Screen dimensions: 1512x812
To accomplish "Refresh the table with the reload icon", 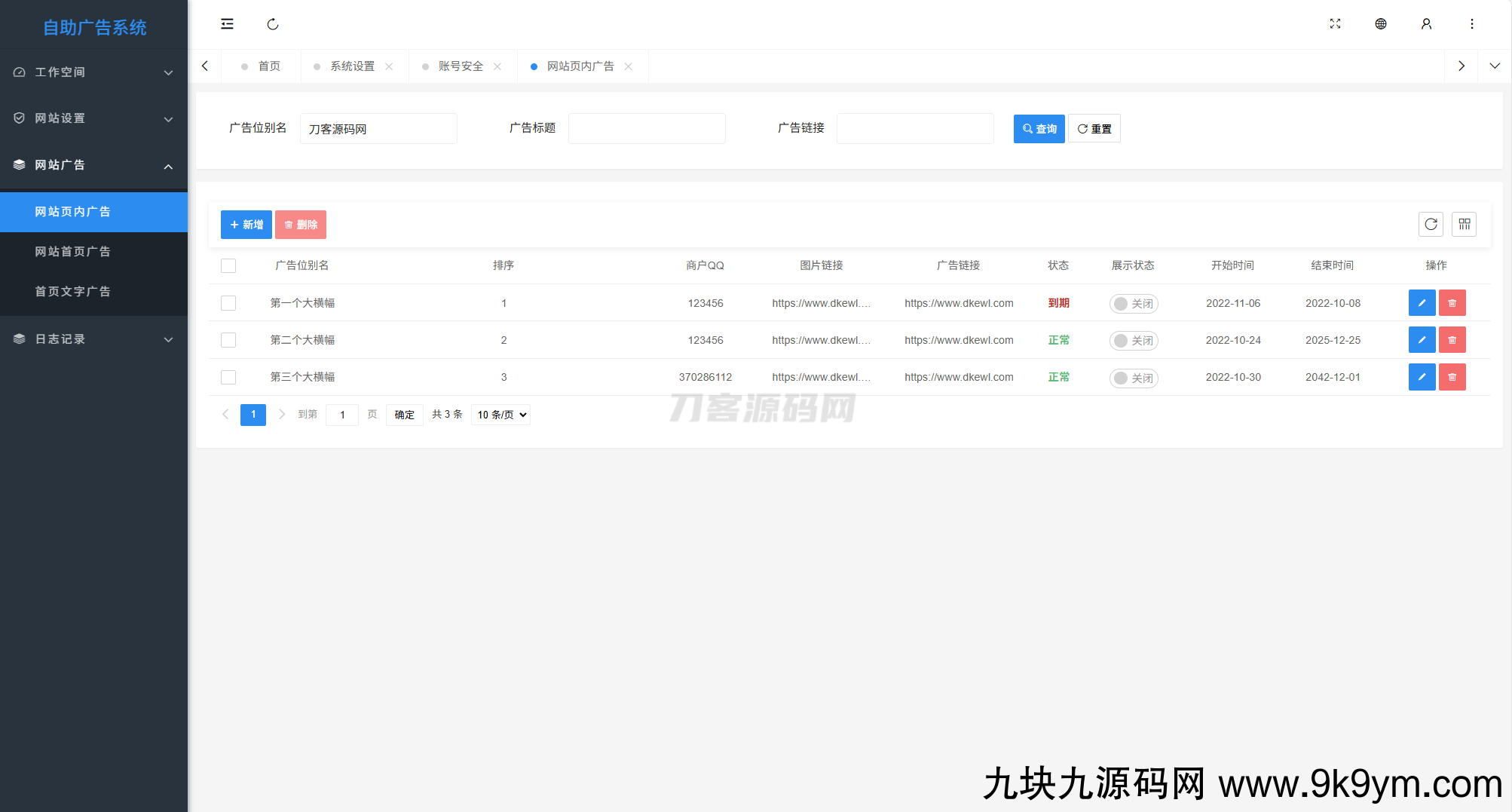I will tap(1431, 224).
